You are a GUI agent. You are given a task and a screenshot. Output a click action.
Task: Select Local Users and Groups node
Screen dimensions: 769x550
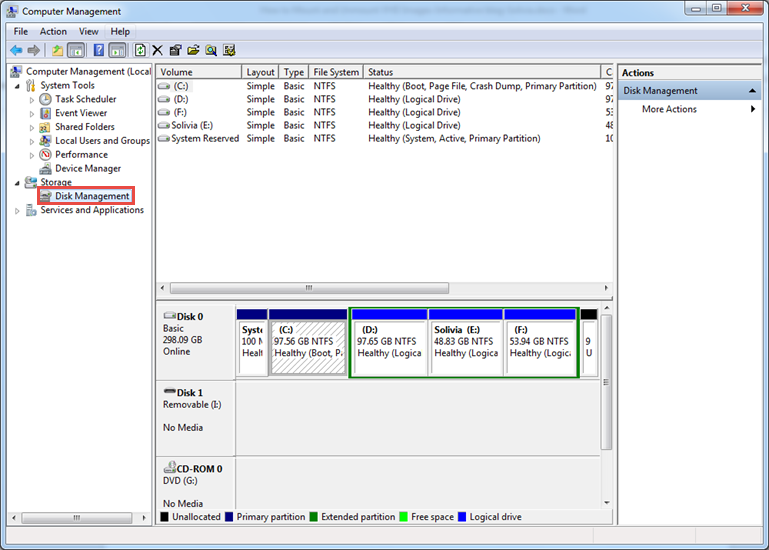(x=102, y=140)
